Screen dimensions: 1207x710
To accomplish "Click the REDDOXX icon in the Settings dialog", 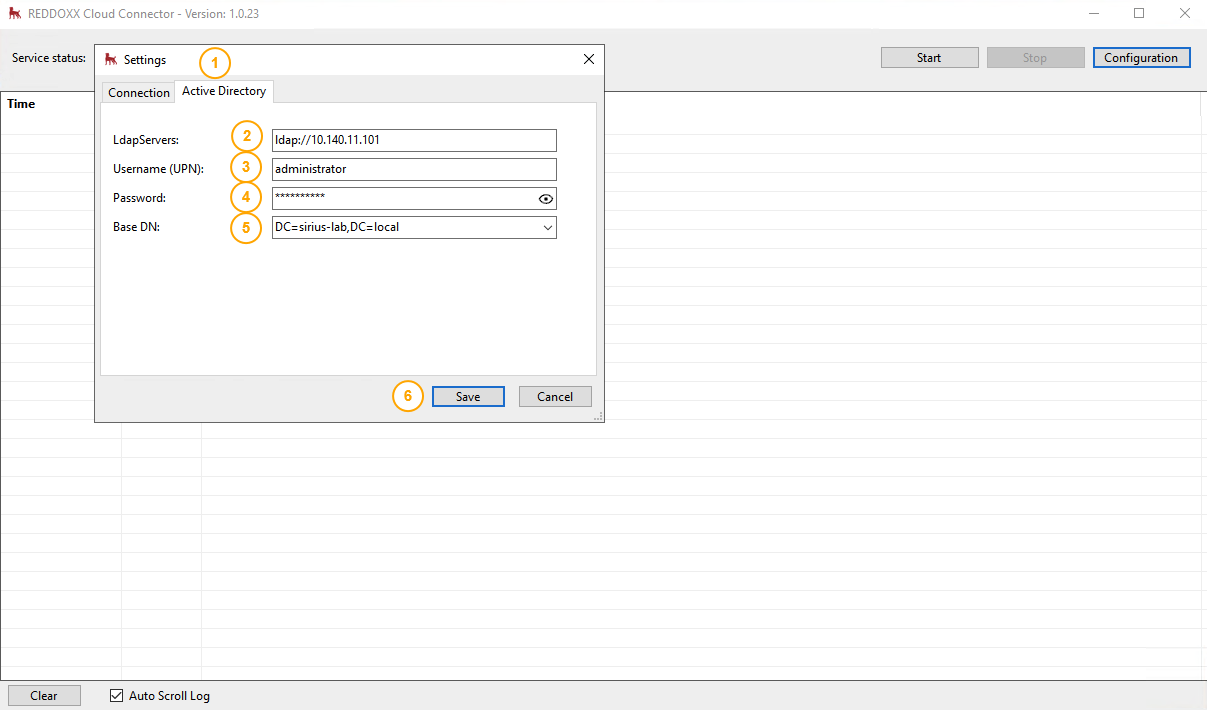I will click(x=110, y=59).
